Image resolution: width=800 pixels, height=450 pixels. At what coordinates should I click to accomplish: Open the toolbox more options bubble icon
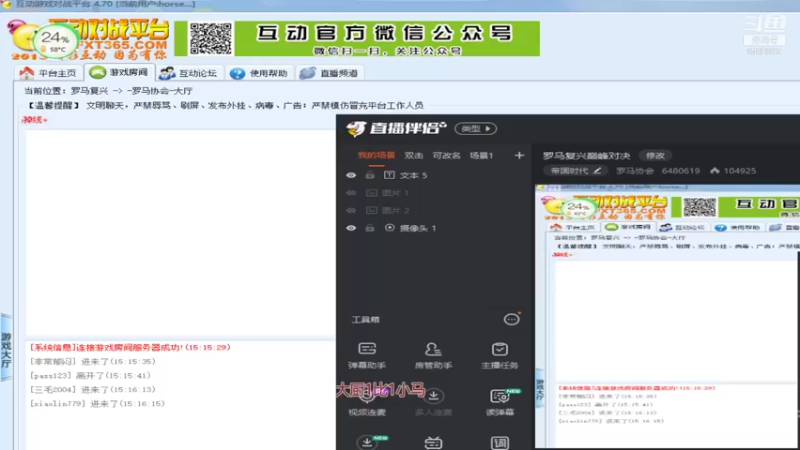[511, 319]
